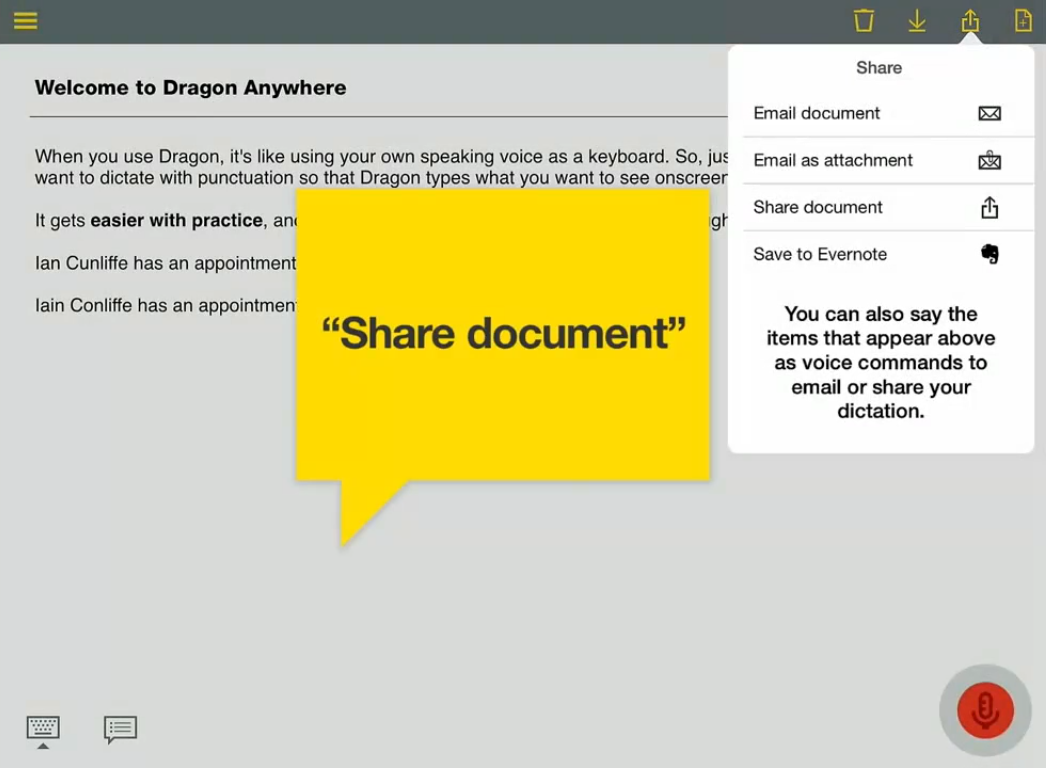Tap the share arrow icon in Share document row

pos(989,208)
